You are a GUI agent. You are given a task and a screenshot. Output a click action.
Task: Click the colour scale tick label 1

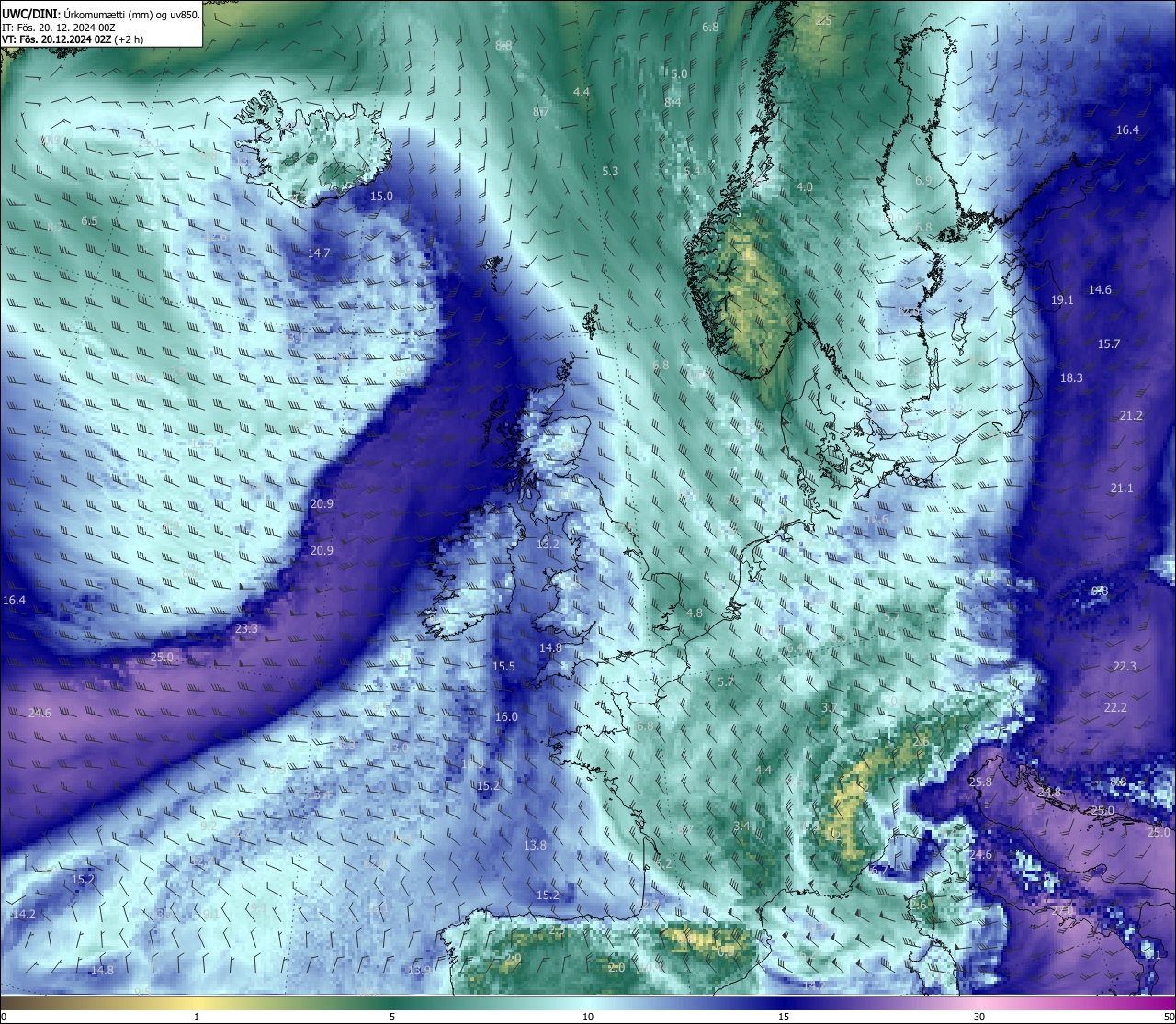pos(197,1017)
